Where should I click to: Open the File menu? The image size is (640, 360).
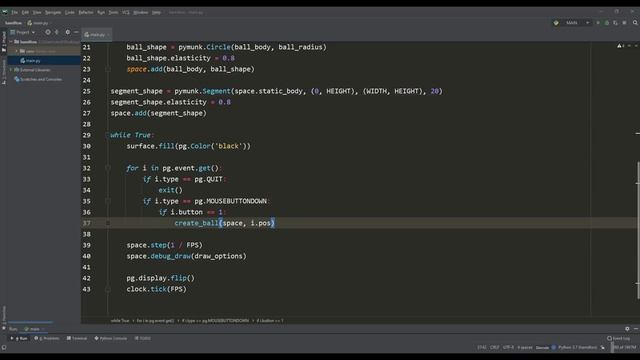tap(14, 12)
